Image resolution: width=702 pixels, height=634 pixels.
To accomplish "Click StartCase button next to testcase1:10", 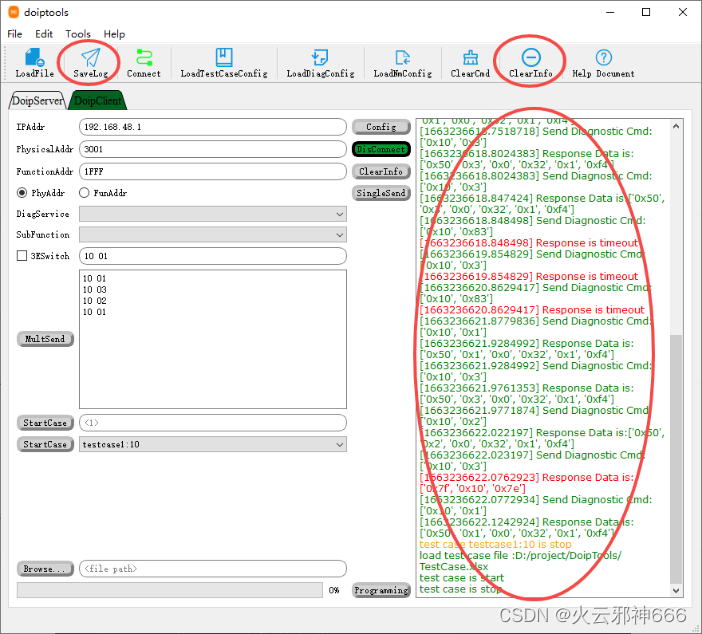I will coord(45,444).
